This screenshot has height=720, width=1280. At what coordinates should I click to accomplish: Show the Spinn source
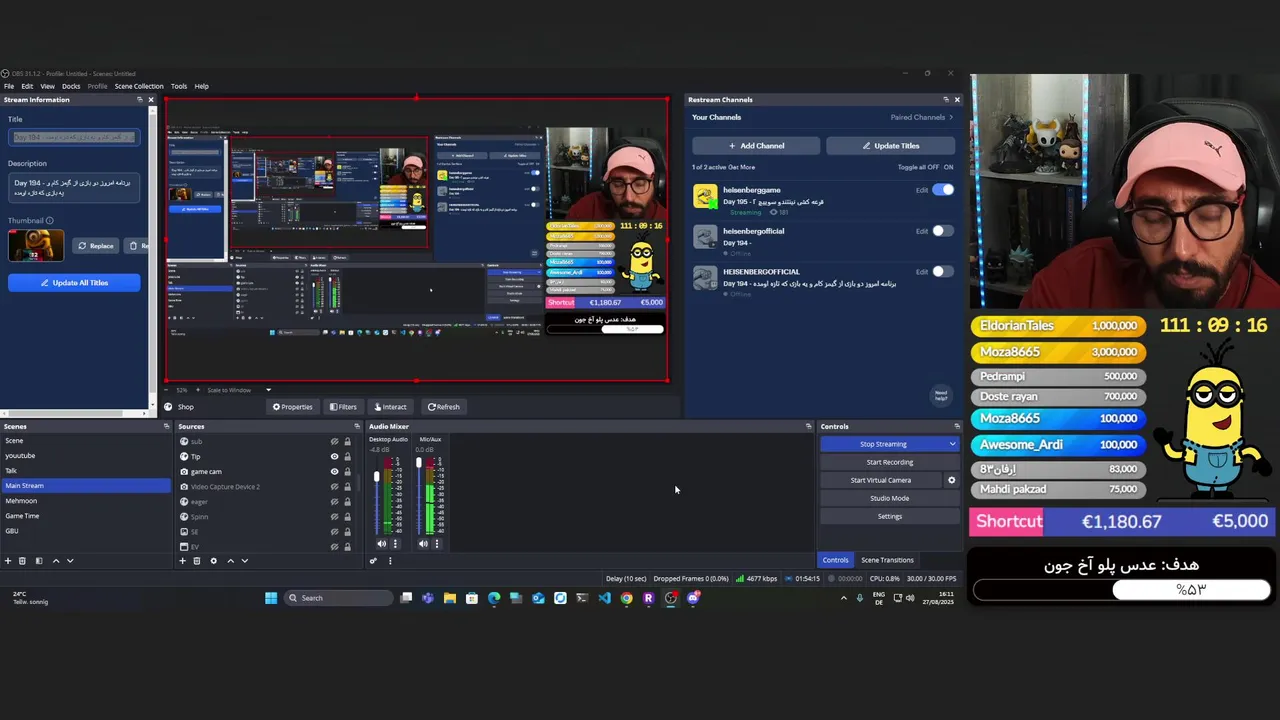click(334, 517)
